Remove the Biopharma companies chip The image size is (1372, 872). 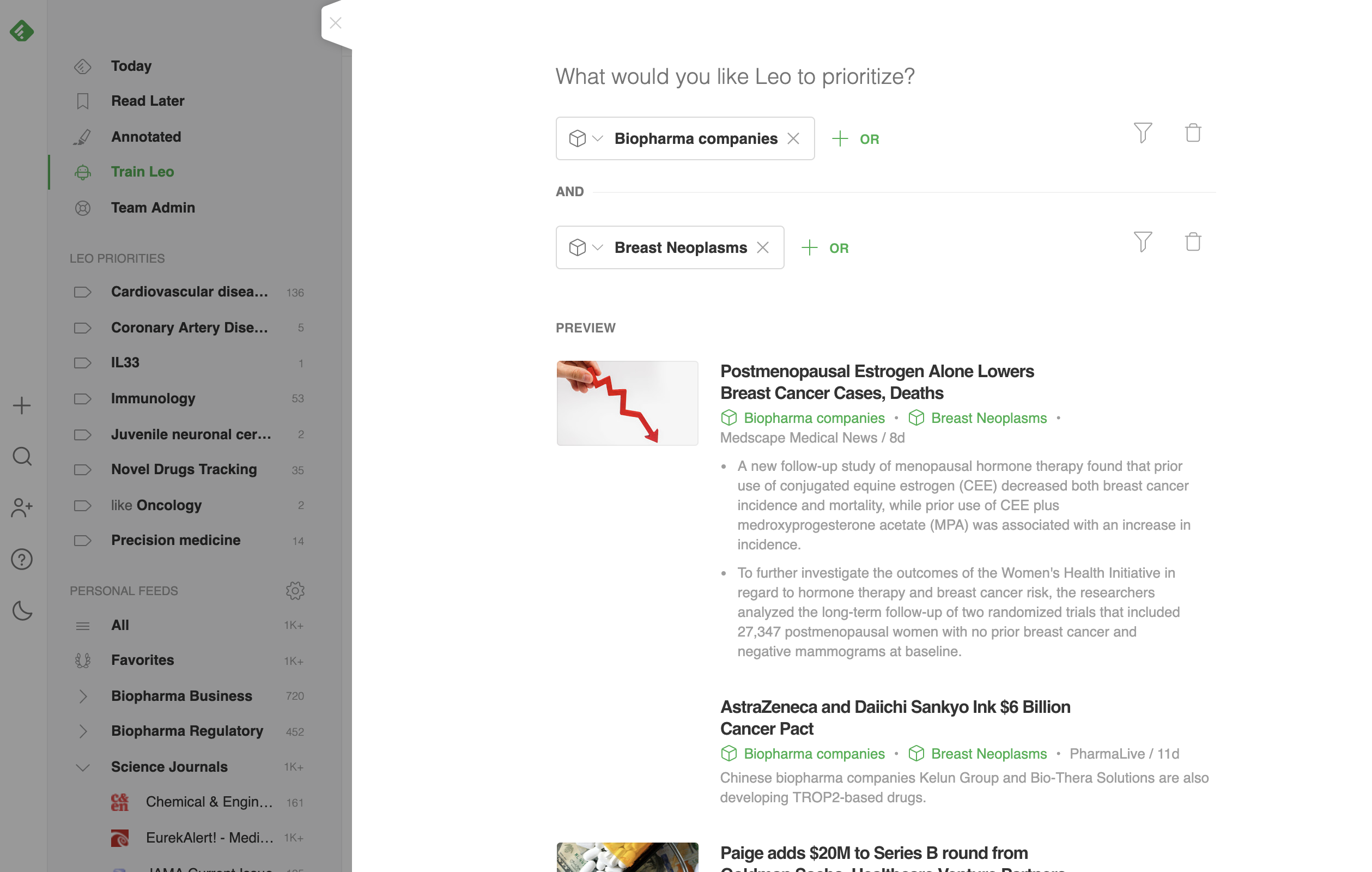click(793, 138)
